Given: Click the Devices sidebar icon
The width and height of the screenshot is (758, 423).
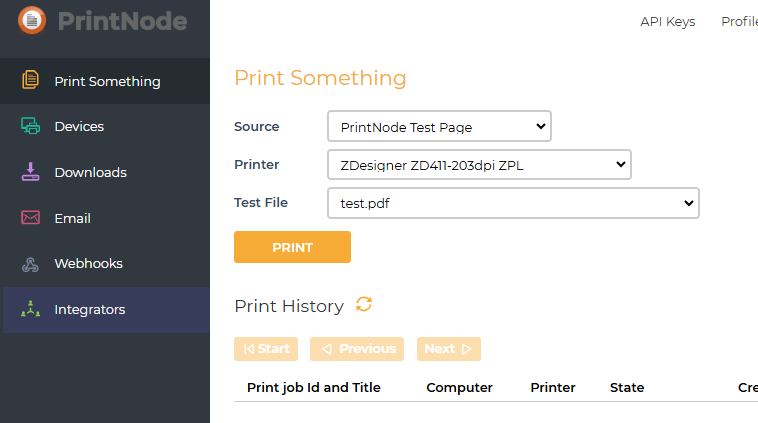Looking at the screenshot, I should [31, 127].
